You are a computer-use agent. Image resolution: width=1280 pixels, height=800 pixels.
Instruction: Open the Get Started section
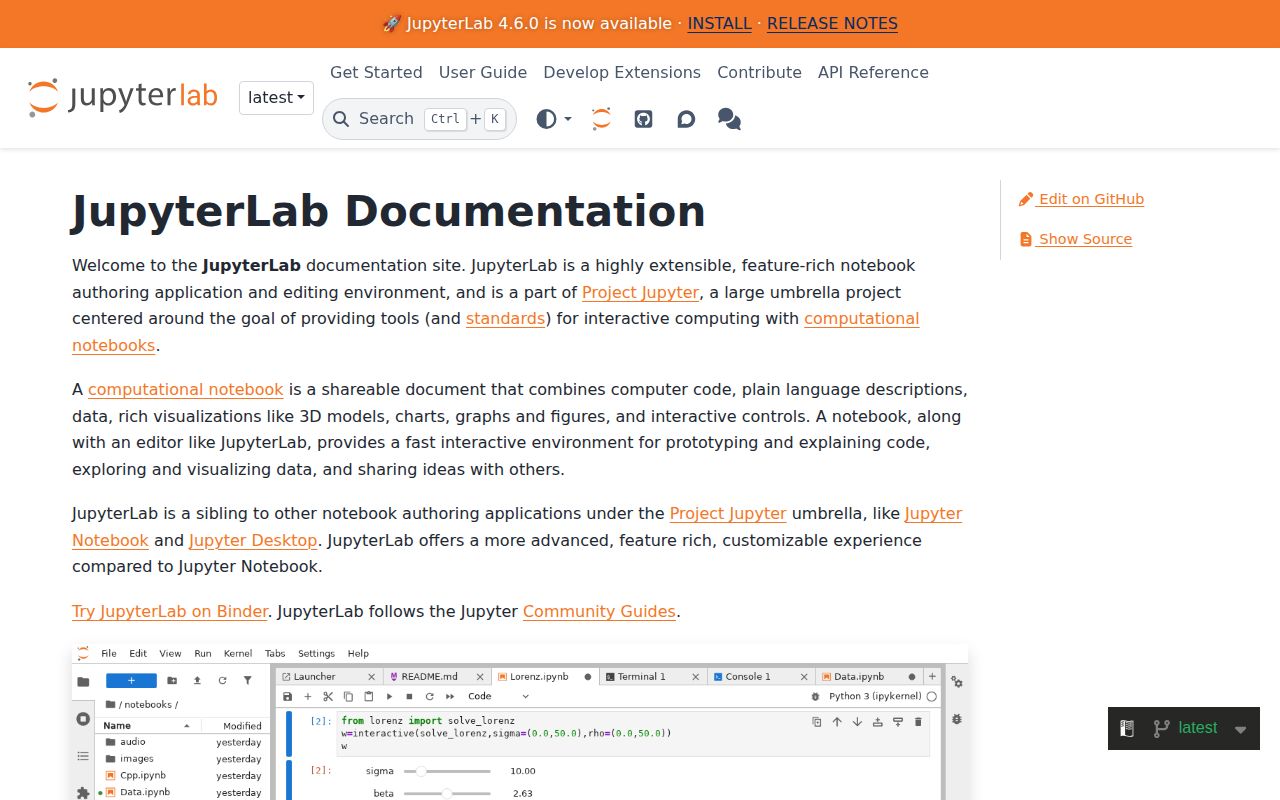click(376, 72)
